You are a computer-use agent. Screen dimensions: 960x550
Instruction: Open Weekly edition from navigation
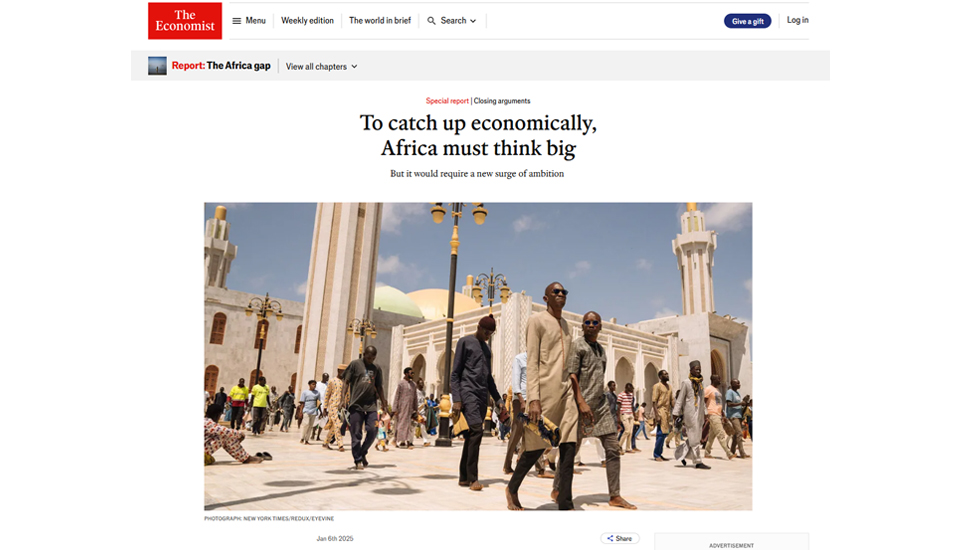(307, 20)
